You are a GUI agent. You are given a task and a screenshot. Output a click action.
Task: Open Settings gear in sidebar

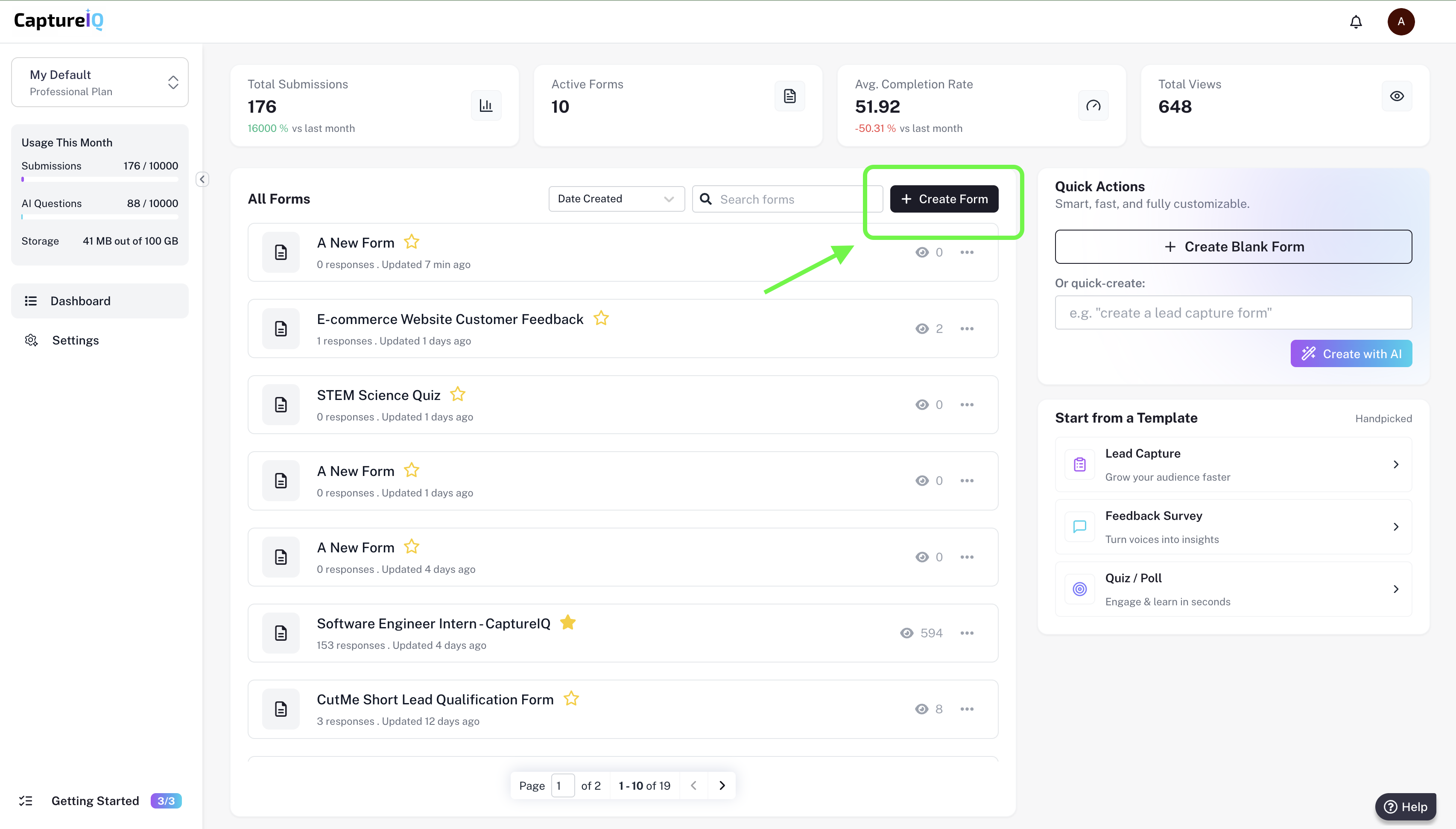coord(31,340)
